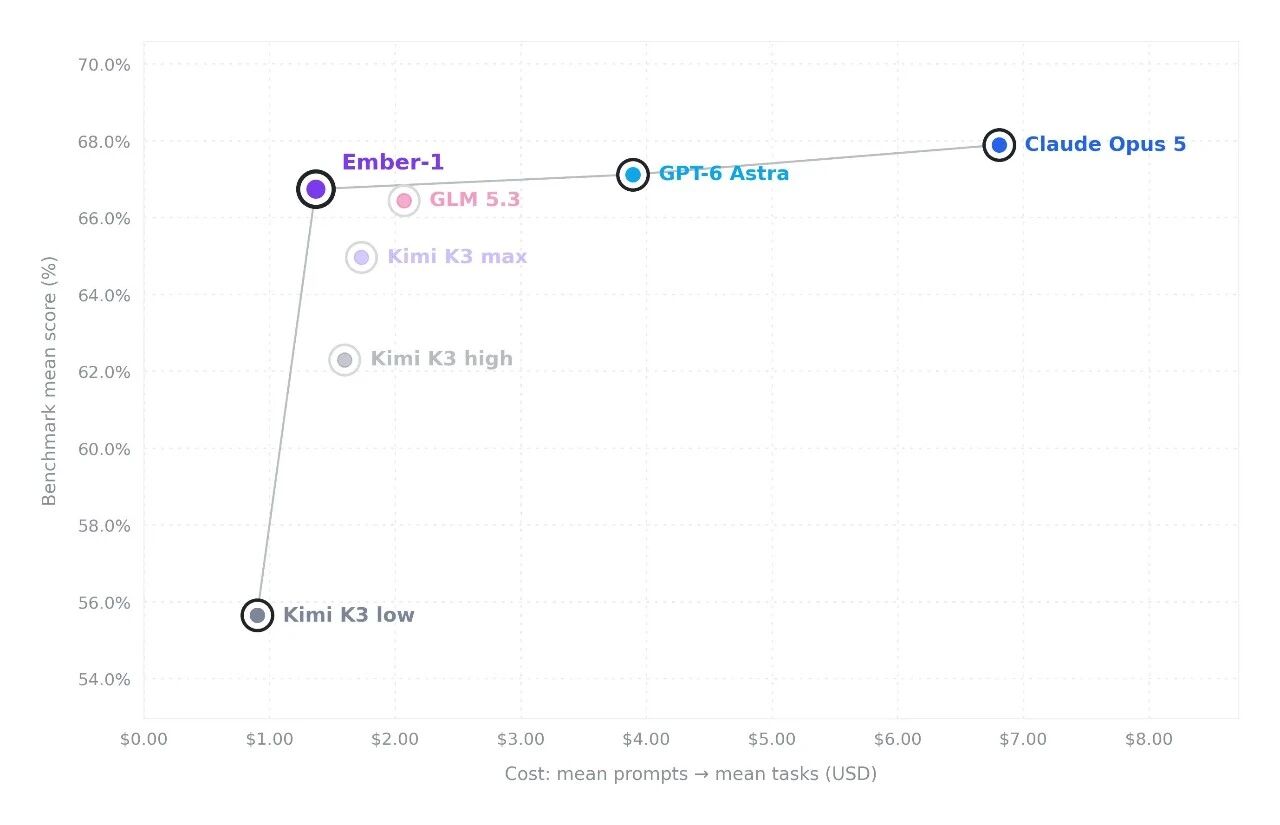Select the GPT-6 Astra data point
The width and height of the screenshot is (1280, 825).
633,175
